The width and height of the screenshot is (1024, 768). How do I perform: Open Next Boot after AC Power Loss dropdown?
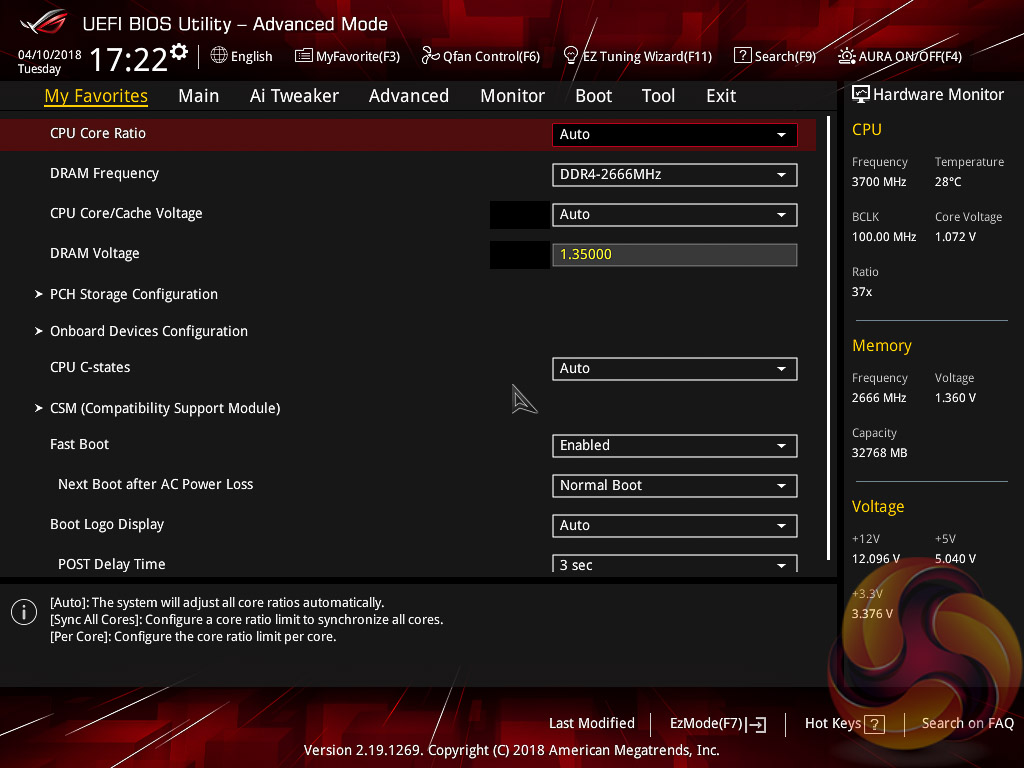675,485
